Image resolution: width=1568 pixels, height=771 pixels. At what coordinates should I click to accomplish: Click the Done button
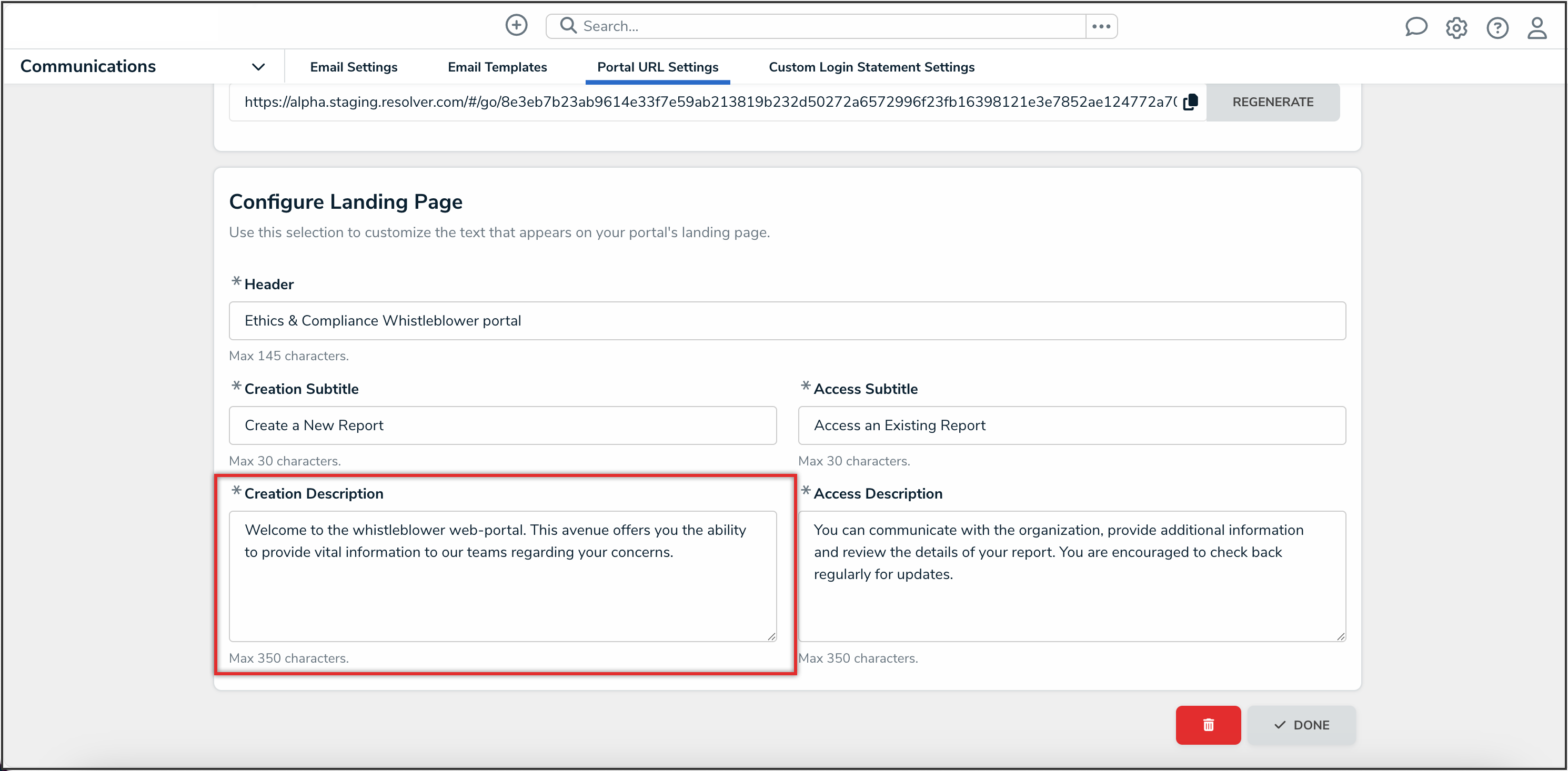1301,725
